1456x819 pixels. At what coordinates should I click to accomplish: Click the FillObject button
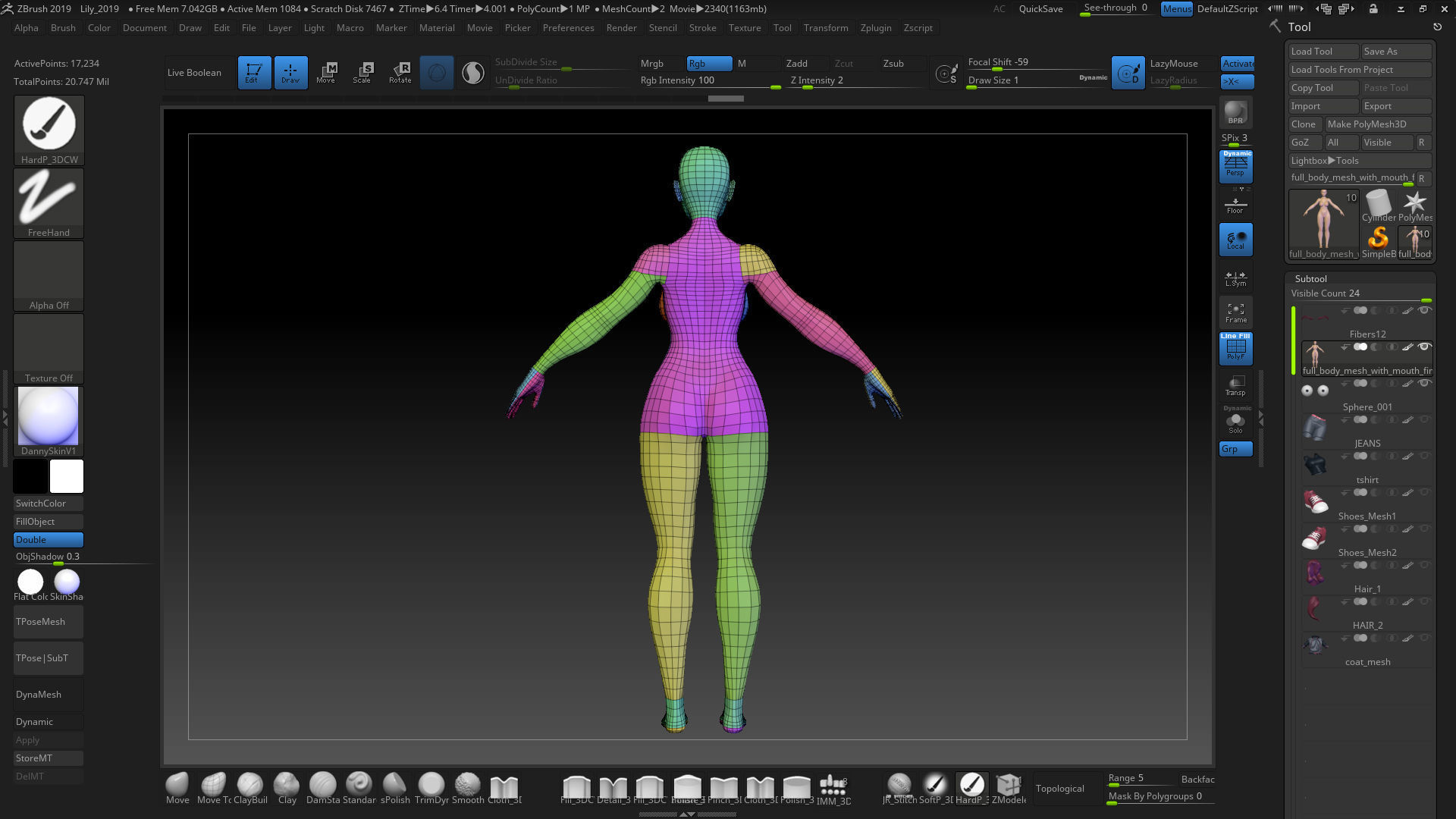click(x=49, y=522)
